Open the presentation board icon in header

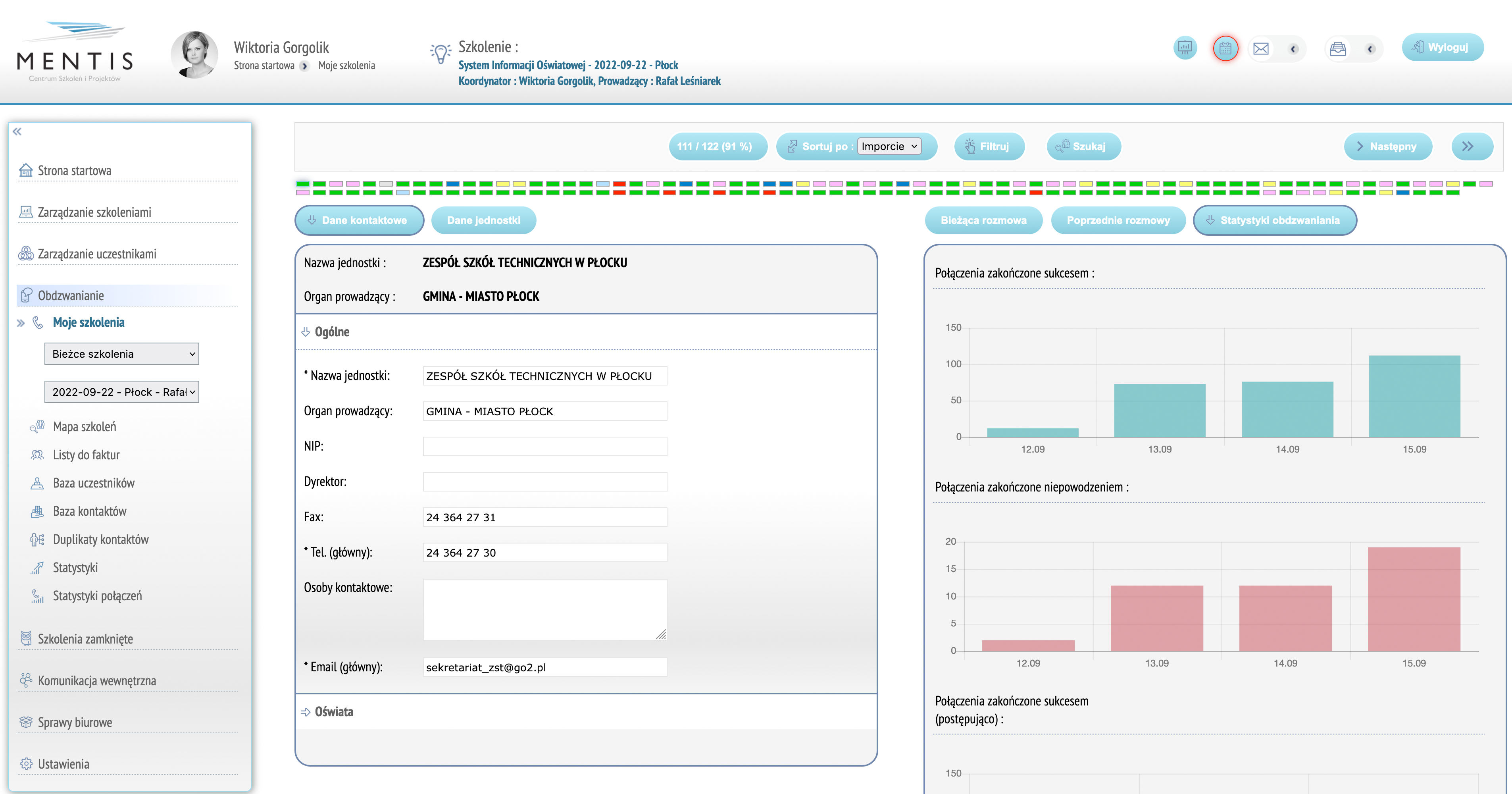coord(1185,48)
